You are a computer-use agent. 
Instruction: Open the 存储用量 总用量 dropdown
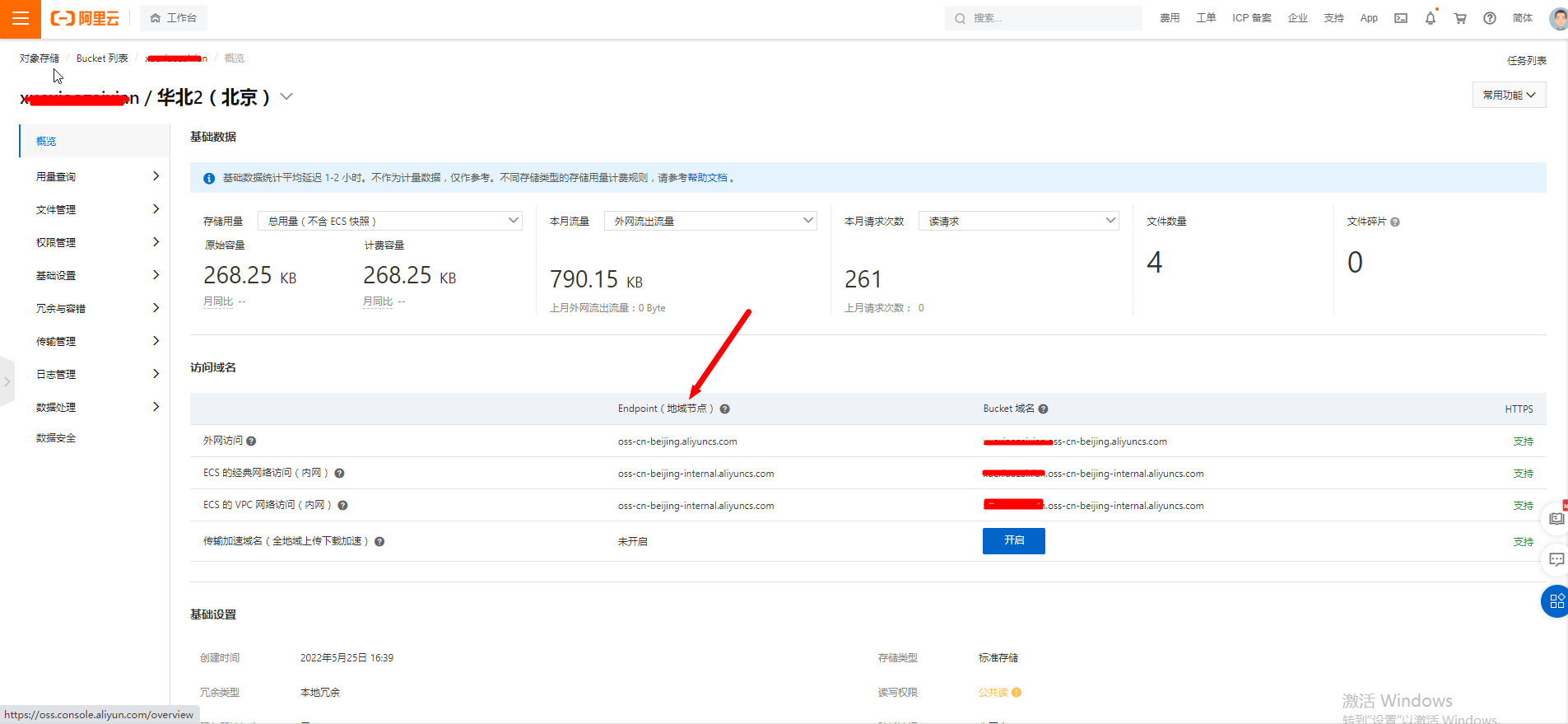pos(389,221)
